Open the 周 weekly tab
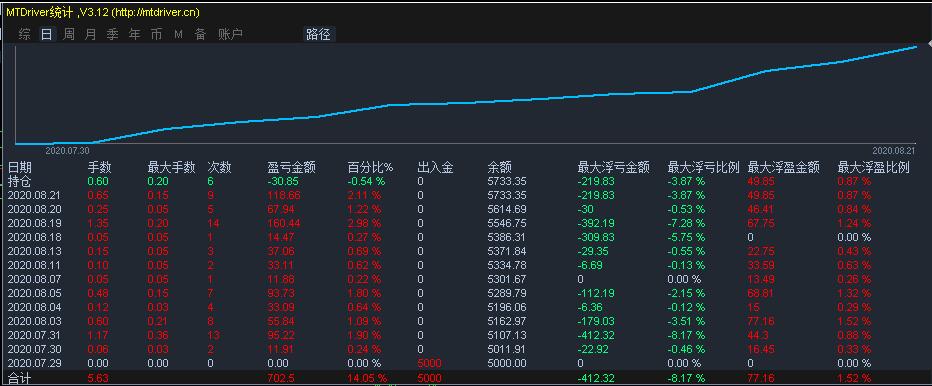932x386 pixels. point(69,34)
